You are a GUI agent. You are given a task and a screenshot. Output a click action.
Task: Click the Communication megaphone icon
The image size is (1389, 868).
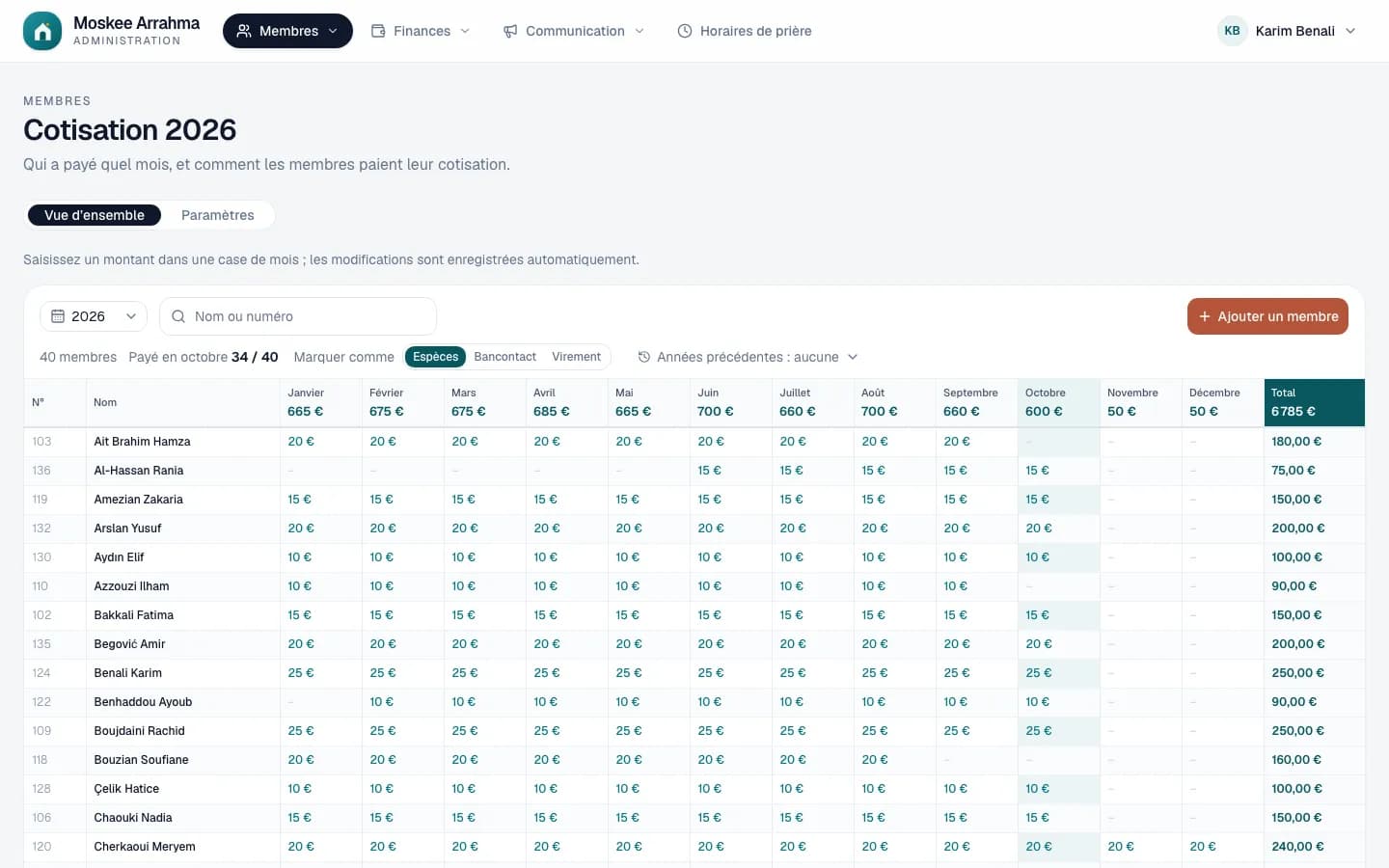click(510, 31)
